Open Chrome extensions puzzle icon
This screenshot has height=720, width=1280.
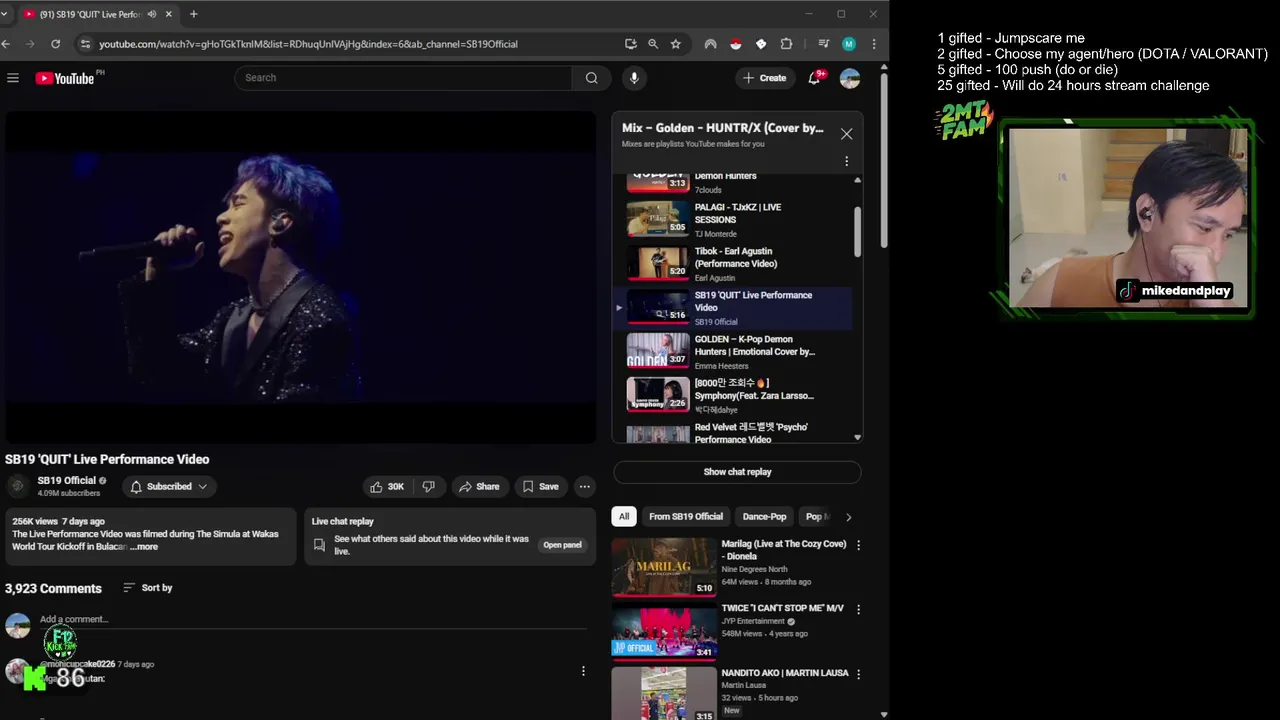[x=786, y=44]
